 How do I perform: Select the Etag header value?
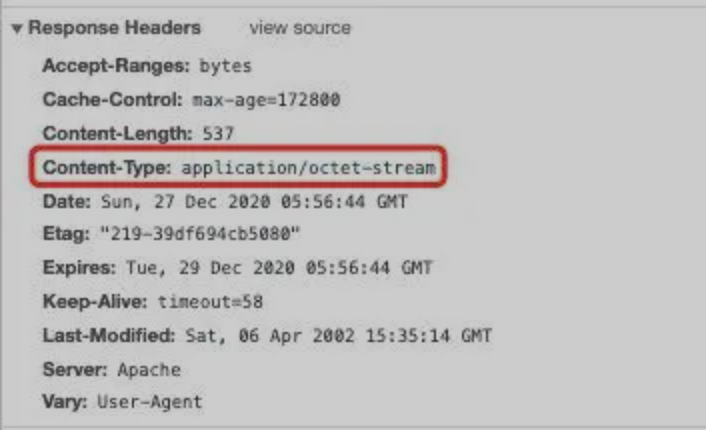[200, 234]
